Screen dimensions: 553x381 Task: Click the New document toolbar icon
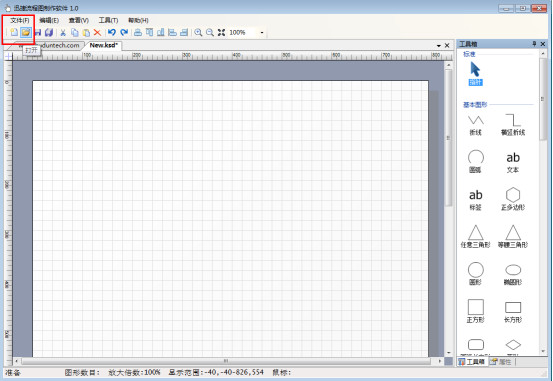(14, 32)
